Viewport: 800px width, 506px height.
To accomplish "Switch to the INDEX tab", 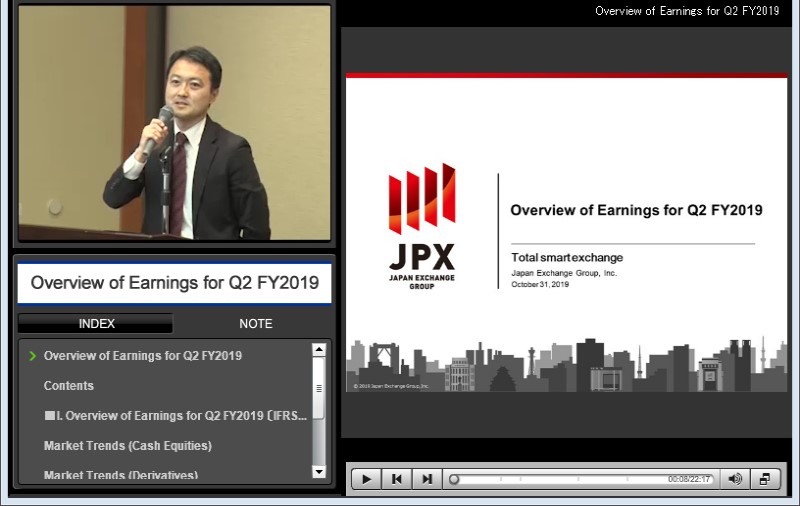I will coord(96,323).
